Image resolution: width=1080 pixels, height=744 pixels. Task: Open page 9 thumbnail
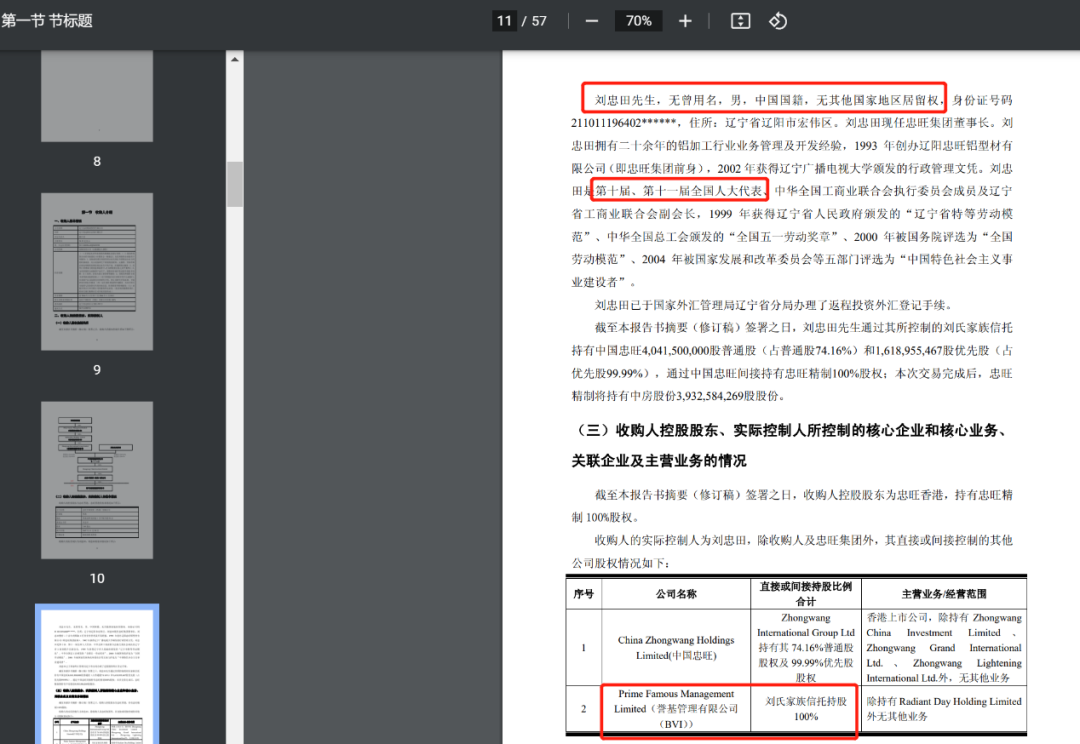(x=97, y=271)
